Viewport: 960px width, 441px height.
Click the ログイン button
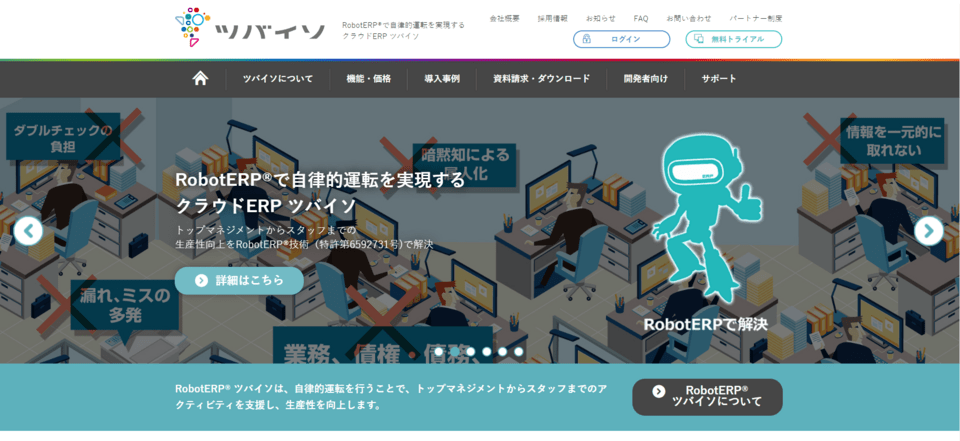pyautogui.click(x=621, y=39)
